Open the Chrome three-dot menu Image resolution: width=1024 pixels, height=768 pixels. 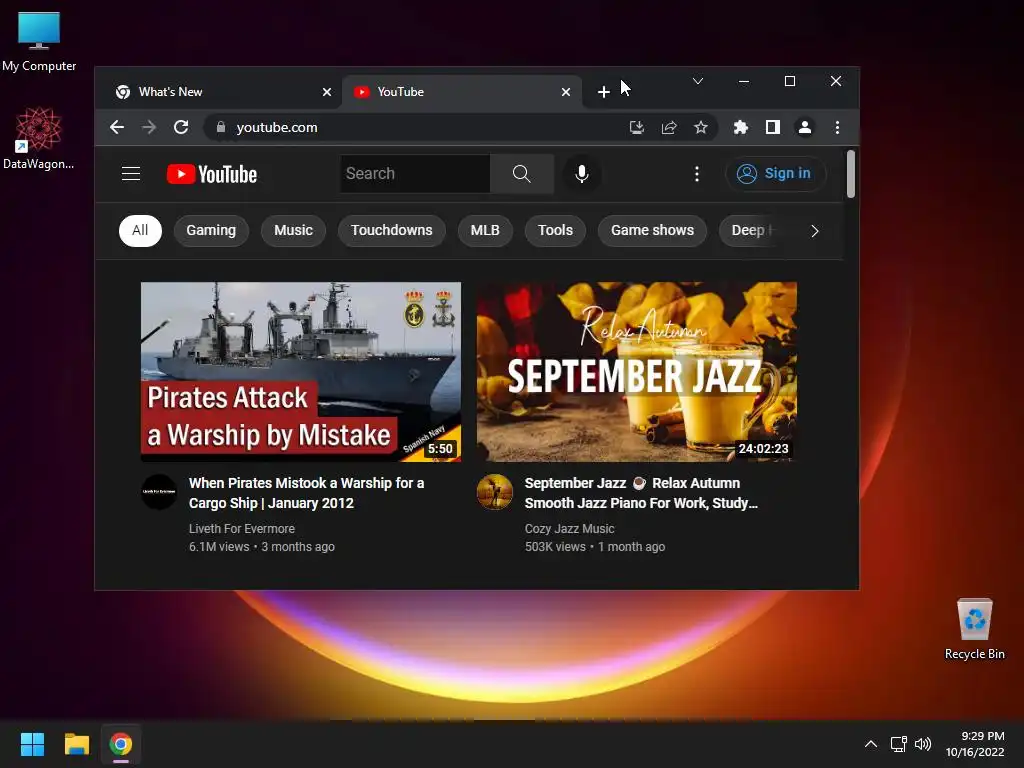[837, 127]
